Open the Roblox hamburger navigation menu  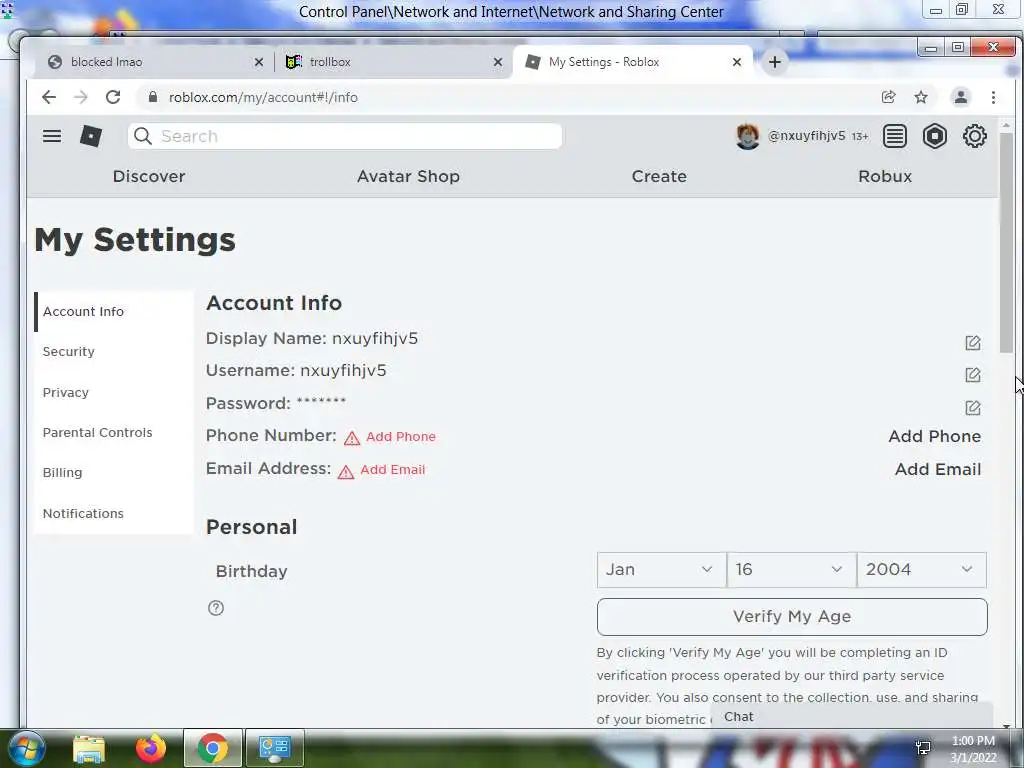point(52,136)
